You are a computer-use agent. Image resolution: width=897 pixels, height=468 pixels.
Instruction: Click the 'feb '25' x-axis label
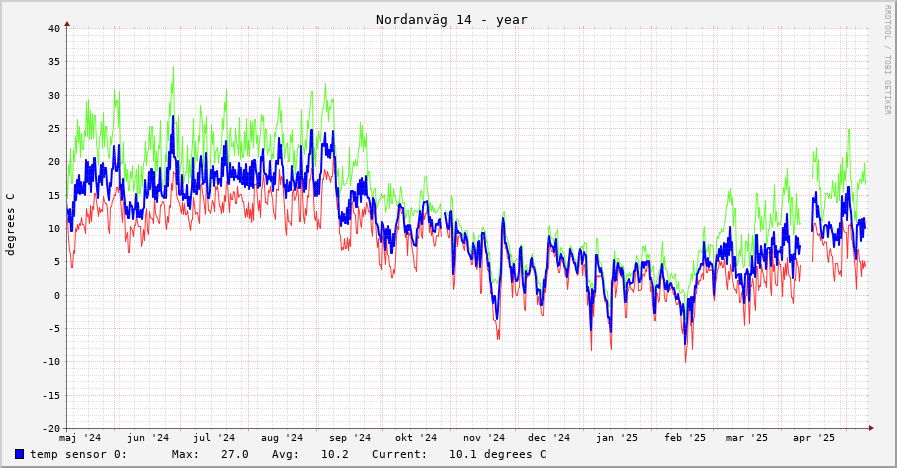click(685, 438)
